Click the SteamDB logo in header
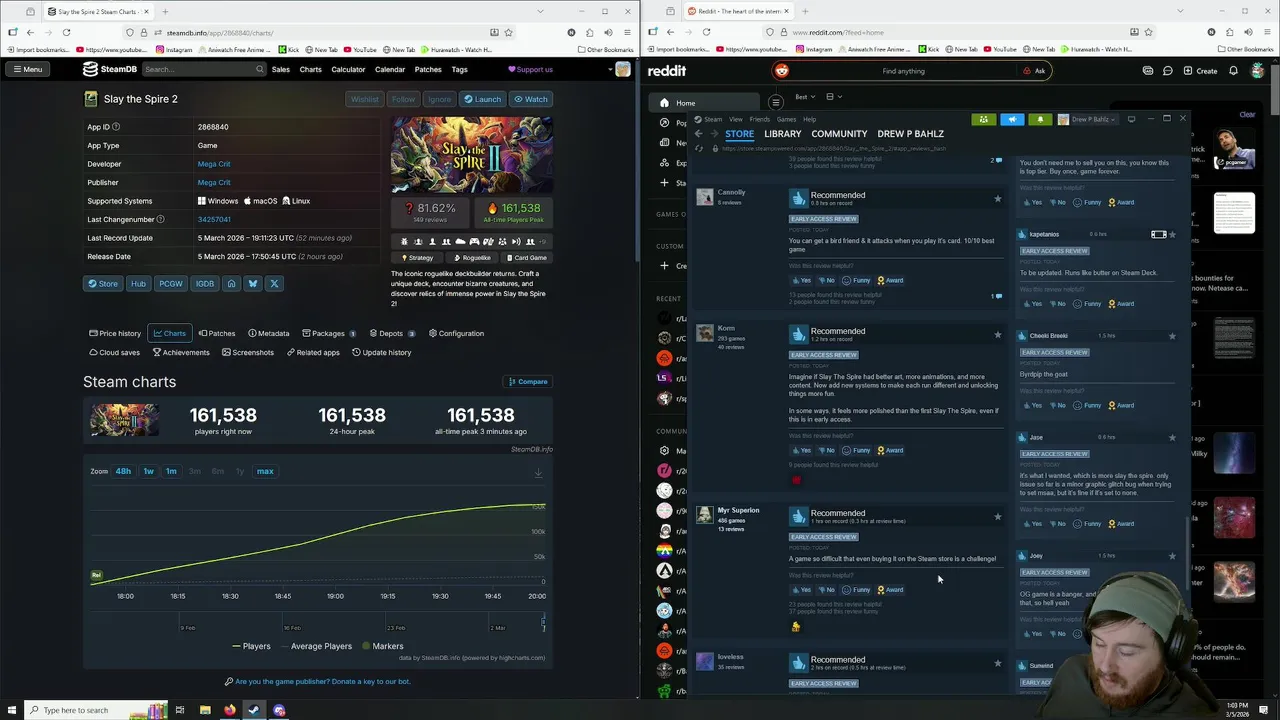The width and height of the screenshot is (1280, 720). [x=110, y=69]
